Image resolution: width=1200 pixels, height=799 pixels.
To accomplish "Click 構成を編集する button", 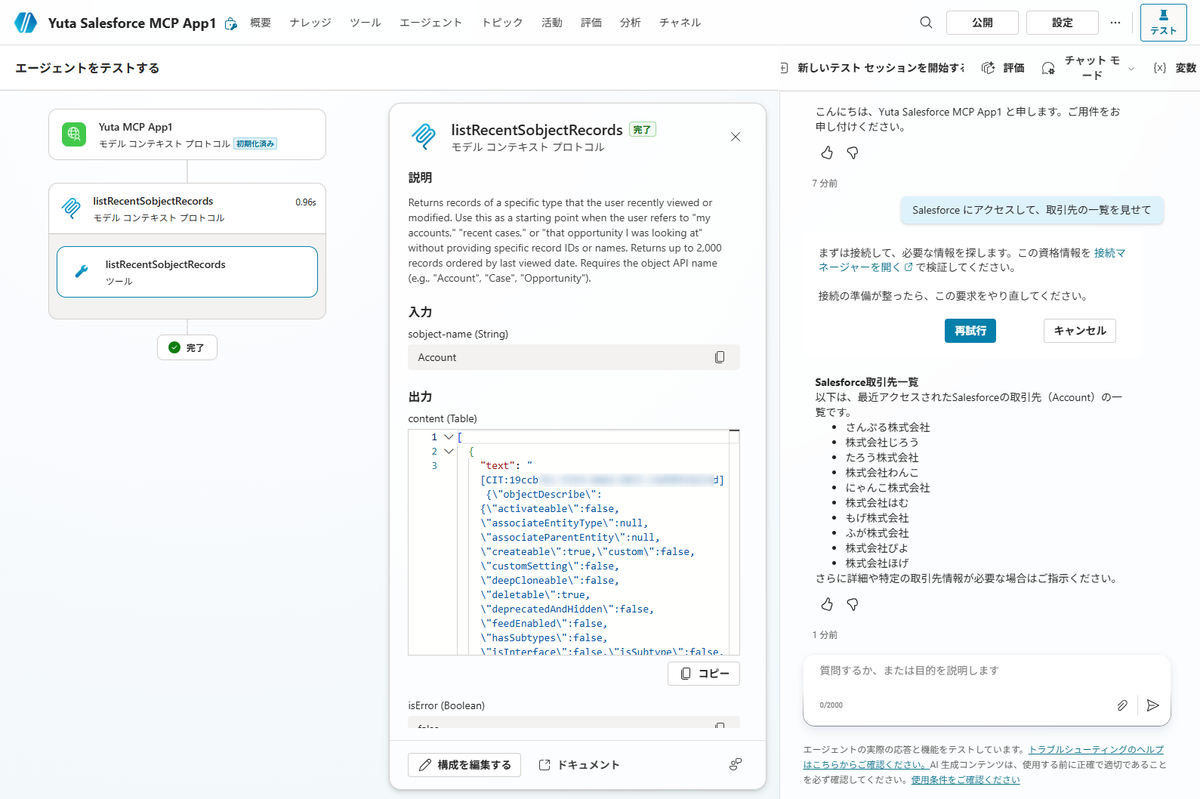I will pos(465,765).
